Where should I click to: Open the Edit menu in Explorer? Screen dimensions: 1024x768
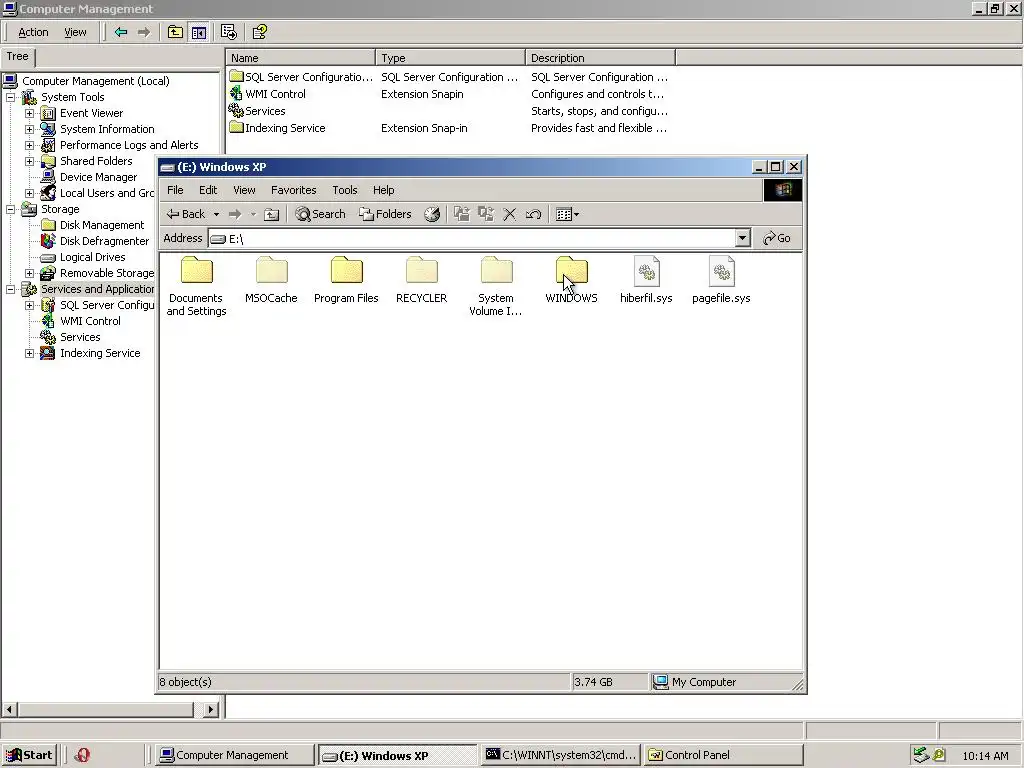pos(208,190)
